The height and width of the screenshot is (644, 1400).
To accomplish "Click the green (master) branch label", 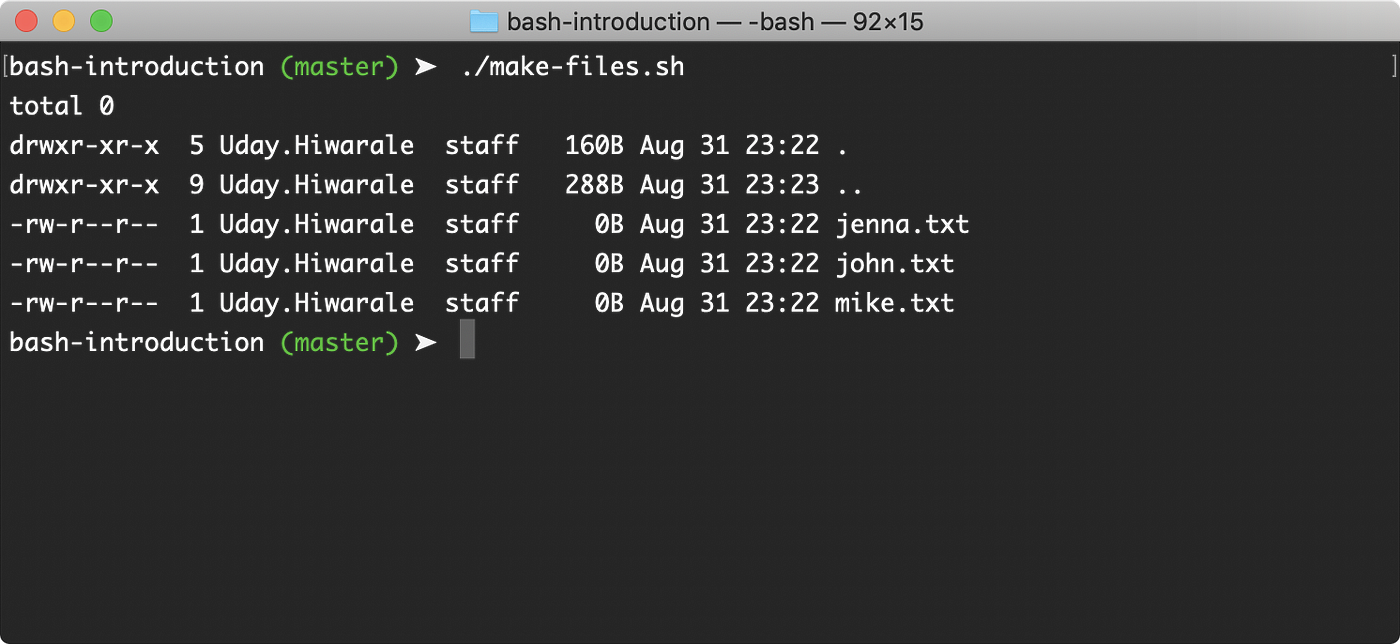I will click(x=338, y=66).
